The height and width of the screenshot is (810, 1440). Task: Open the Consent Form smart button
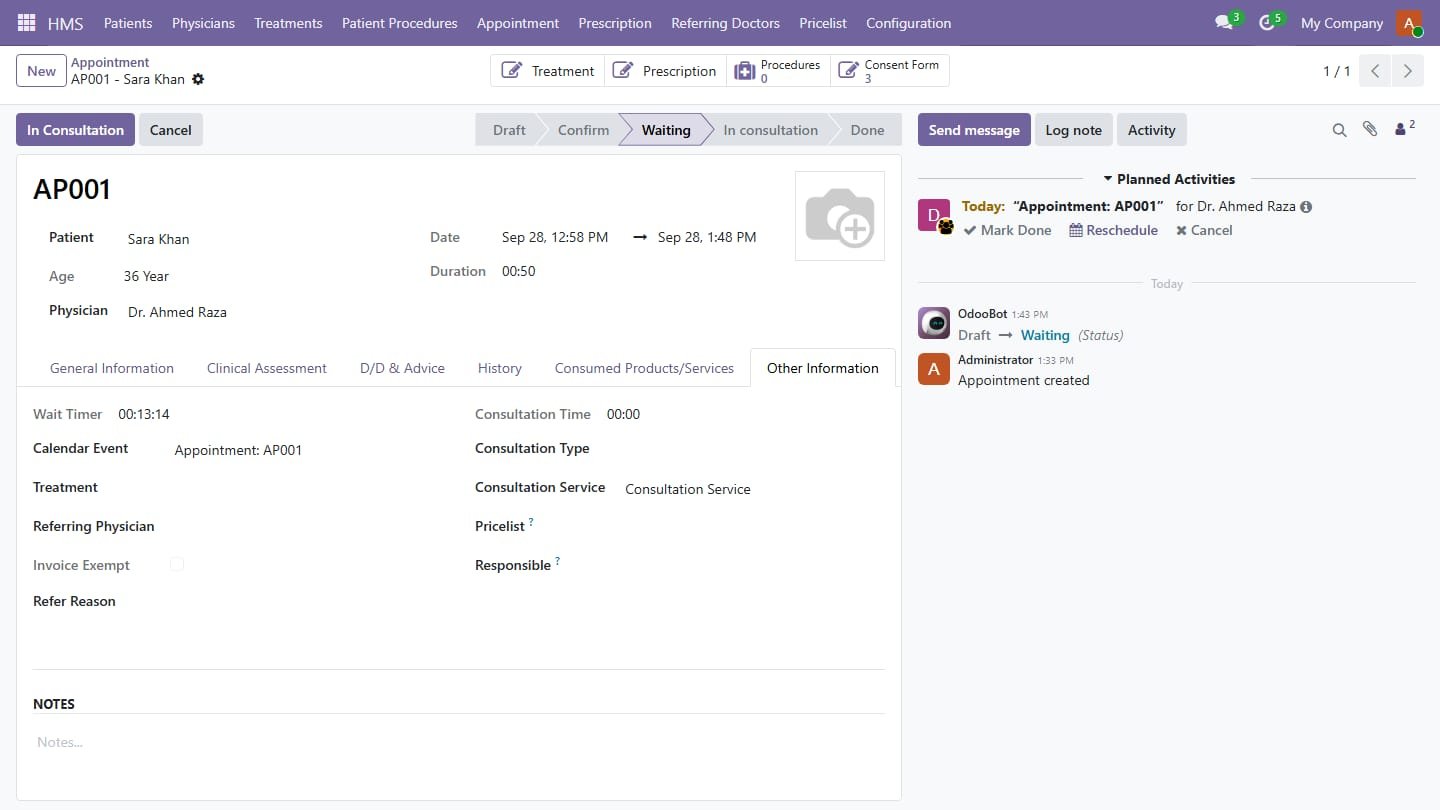890,71
